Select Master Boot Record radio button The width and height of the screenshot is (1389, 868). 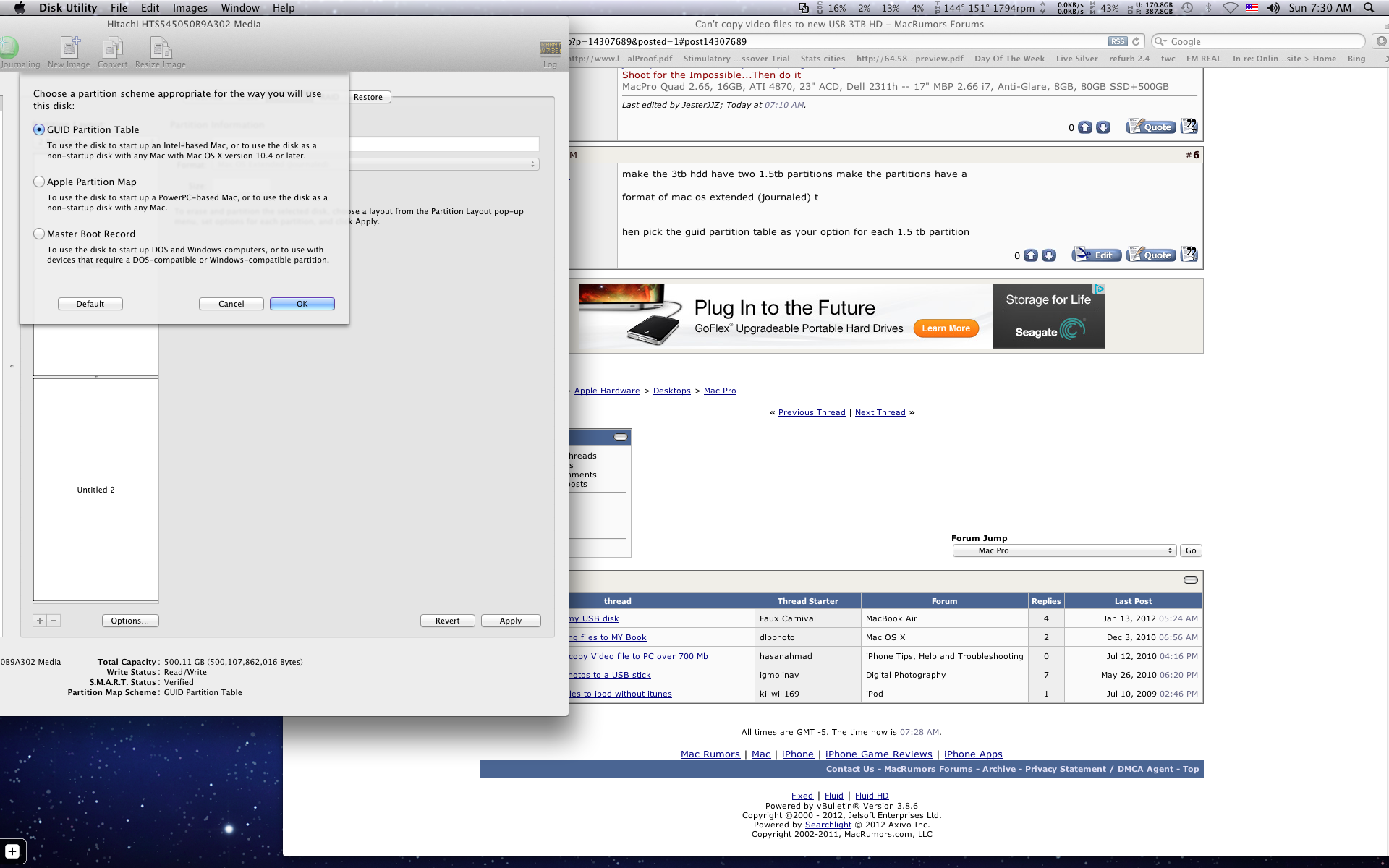(x=39, y=234)
